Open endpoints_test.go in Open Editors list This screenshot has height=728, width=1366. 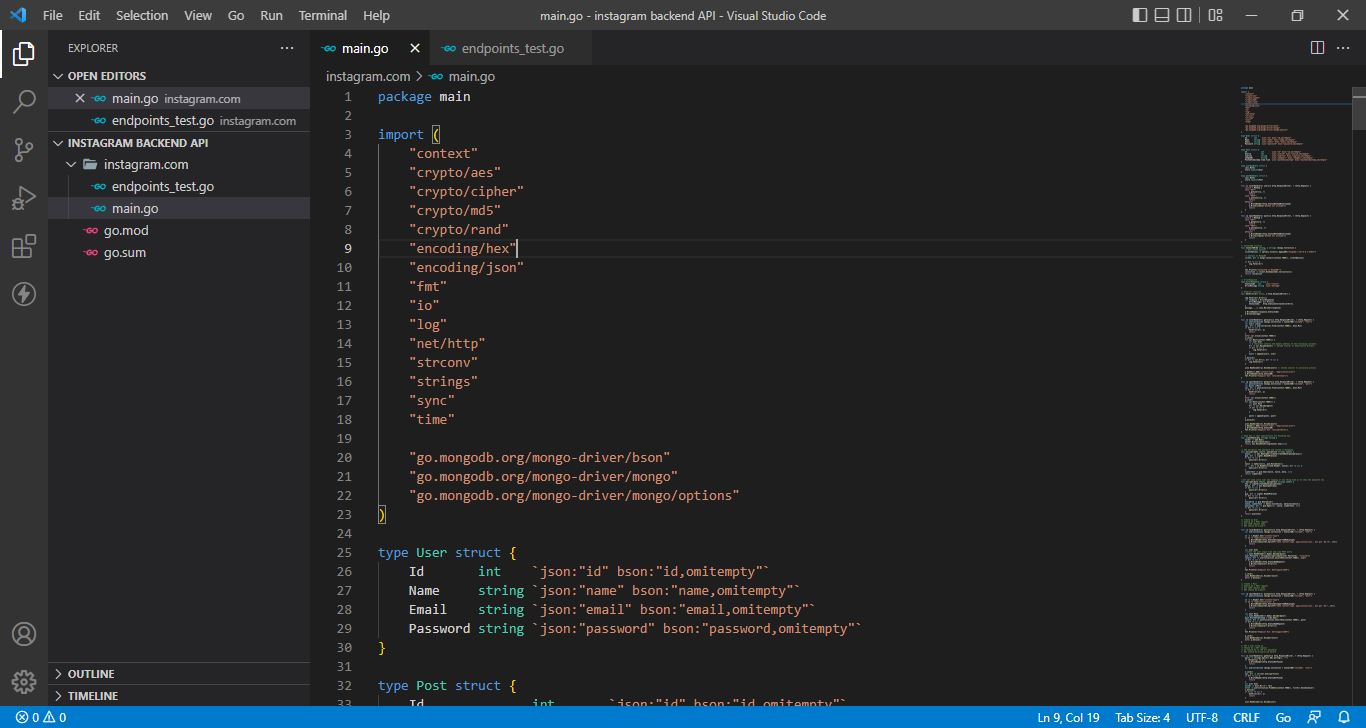[179, 120]
